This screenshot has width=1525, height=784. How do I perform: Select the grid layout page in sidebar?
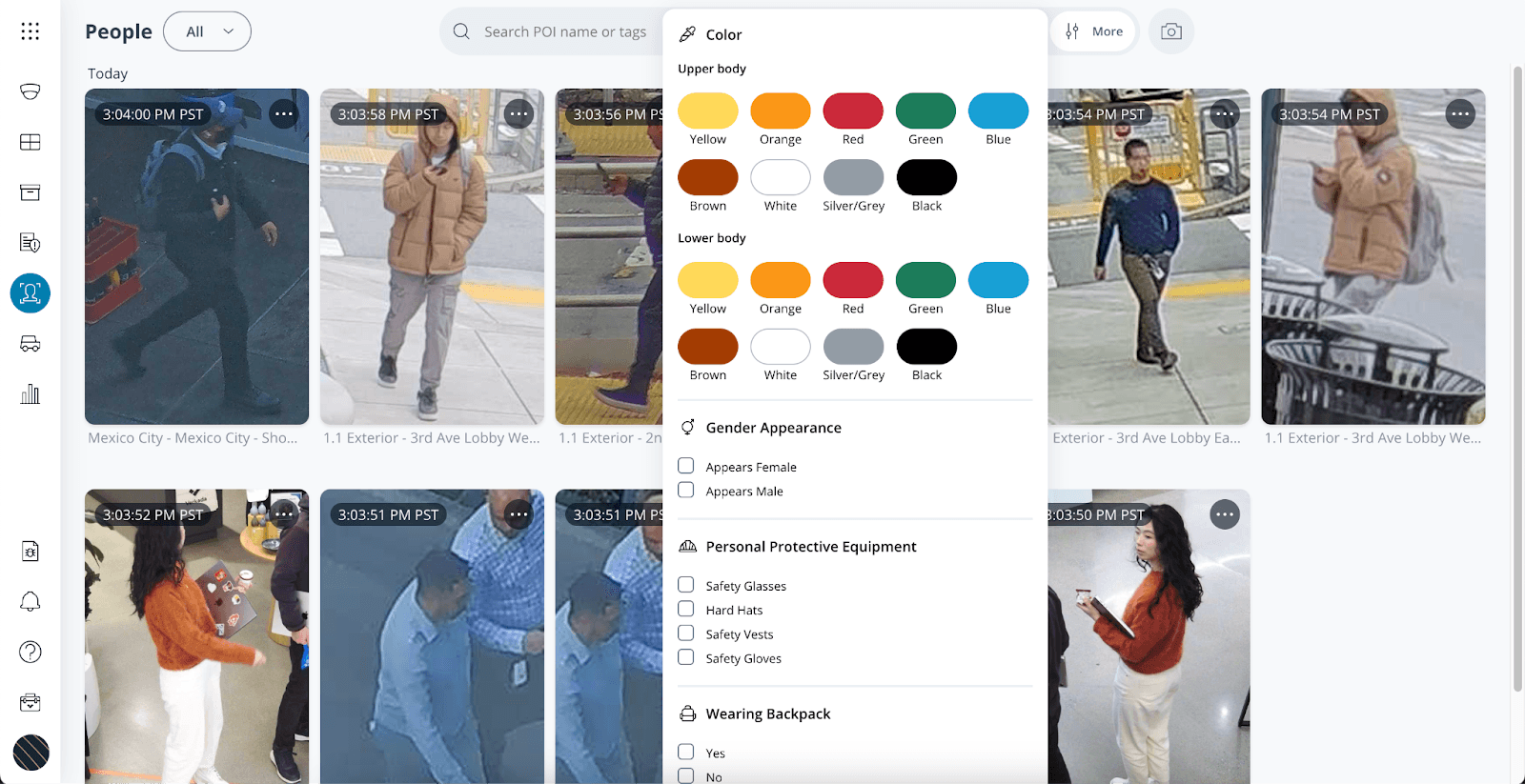[x=30, y=142]
